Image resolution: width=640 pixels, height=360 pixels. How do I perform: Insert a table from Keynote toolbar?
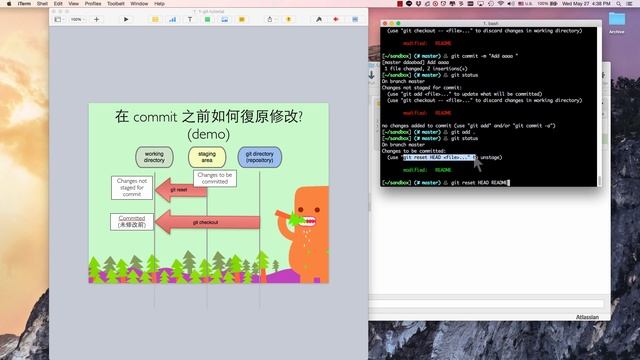coord(155,20)
